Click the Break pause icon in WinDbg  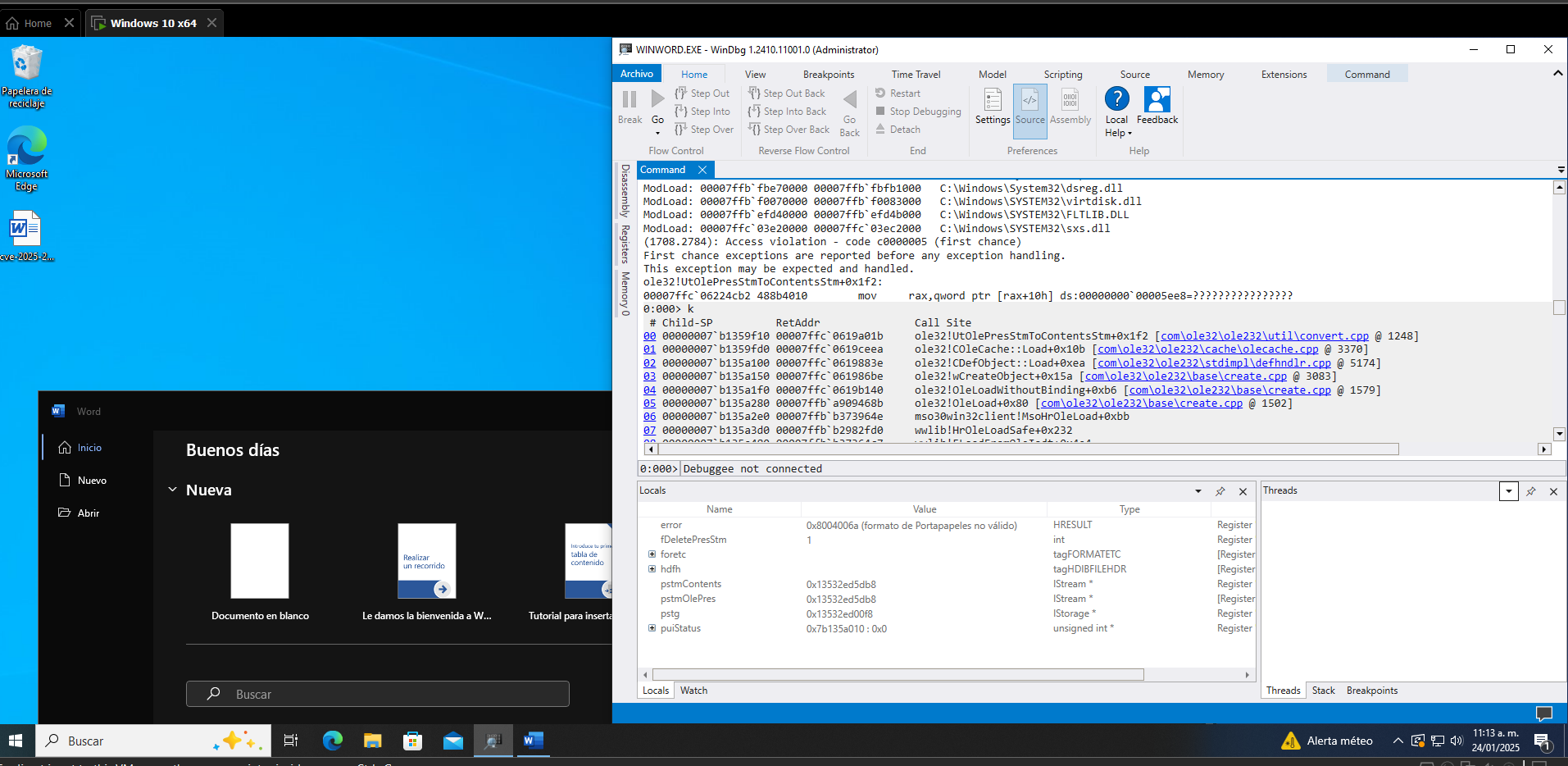629,99
